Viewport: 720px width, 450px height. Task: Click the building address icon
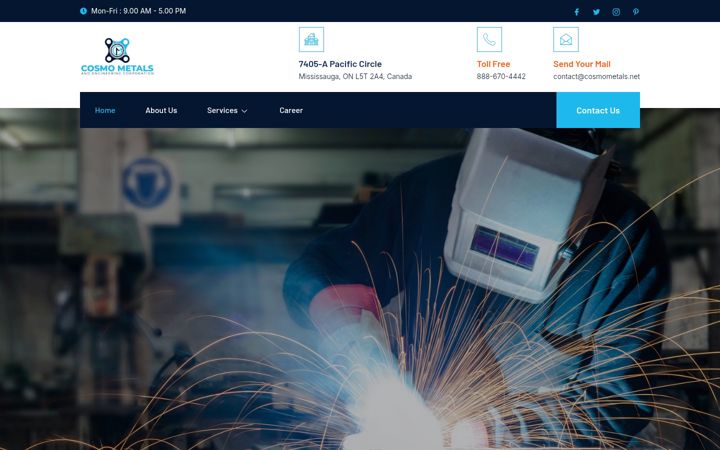click(x=311, y=39)
